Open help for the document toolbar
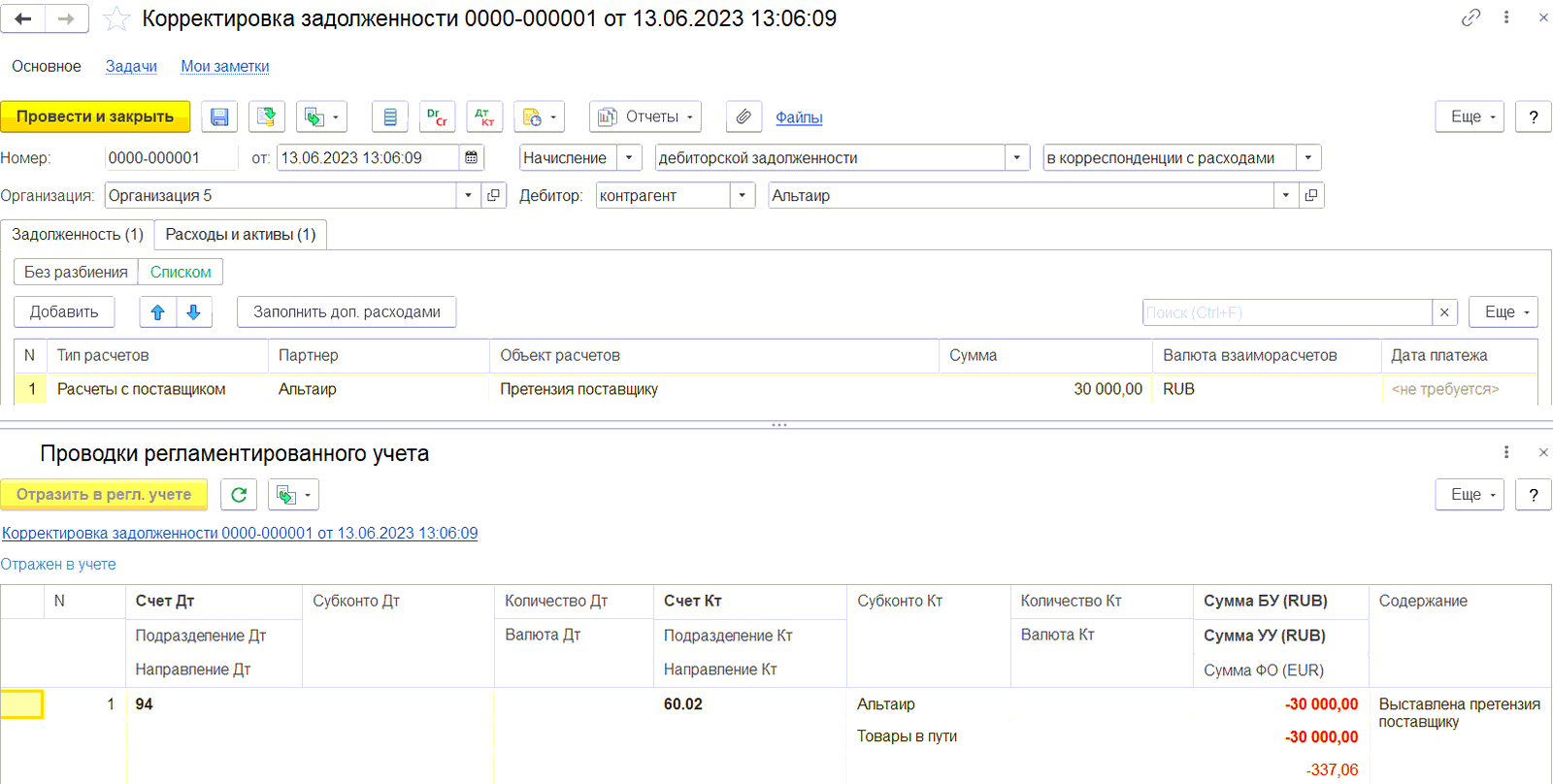Screen dimensions: 1553x784 click(1534, 117)
